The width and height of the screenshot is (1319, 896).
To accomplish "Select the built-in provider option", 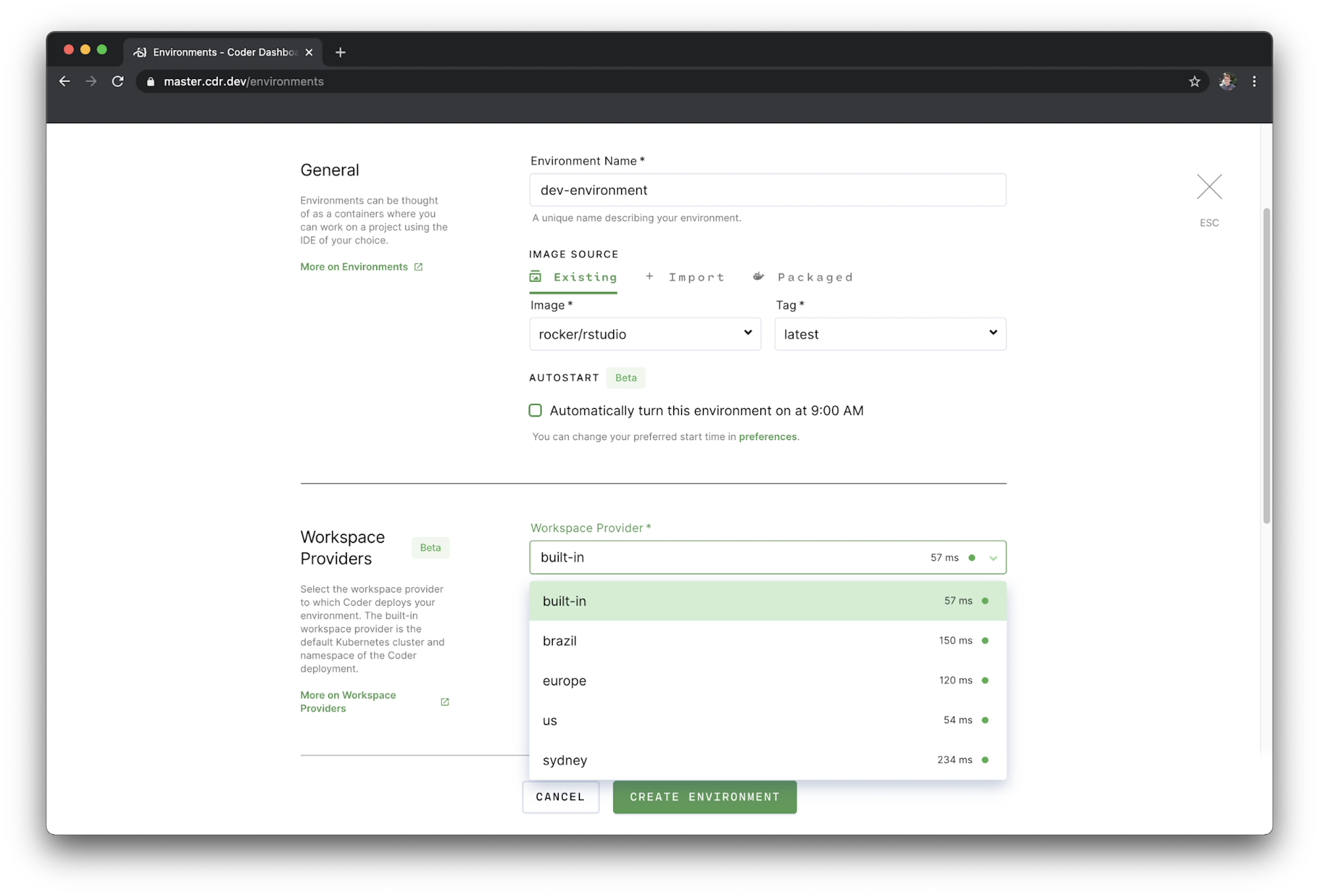I will (x=767, y=601).
